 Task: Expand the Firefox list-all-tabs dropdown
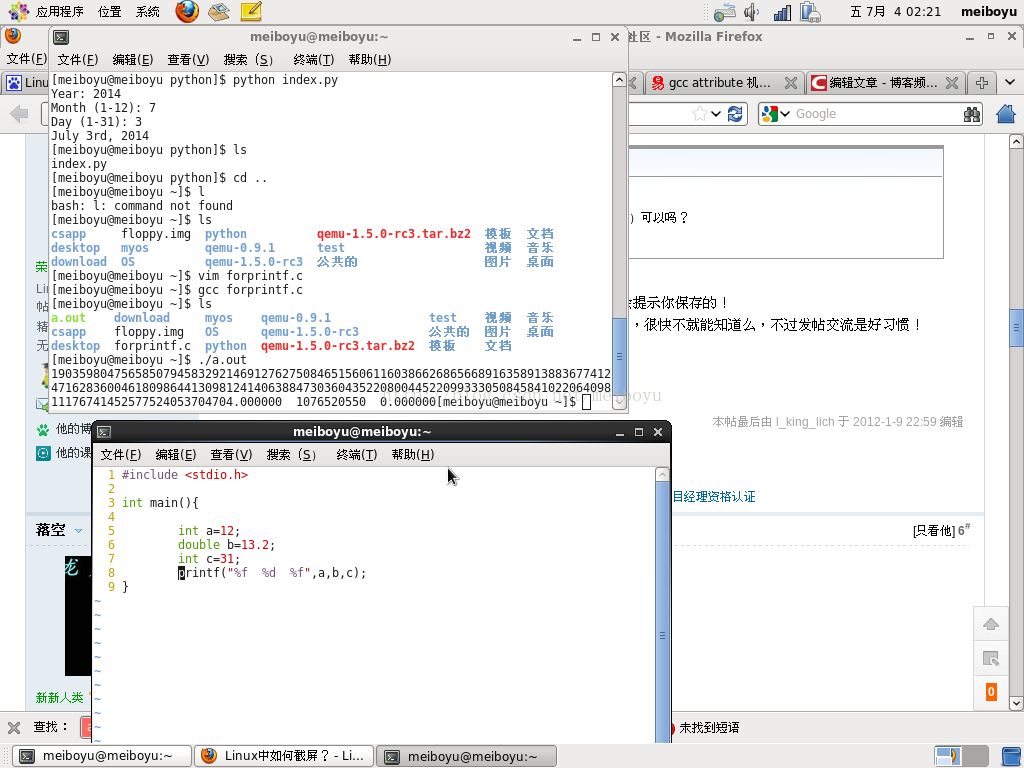pos(1010,83)
